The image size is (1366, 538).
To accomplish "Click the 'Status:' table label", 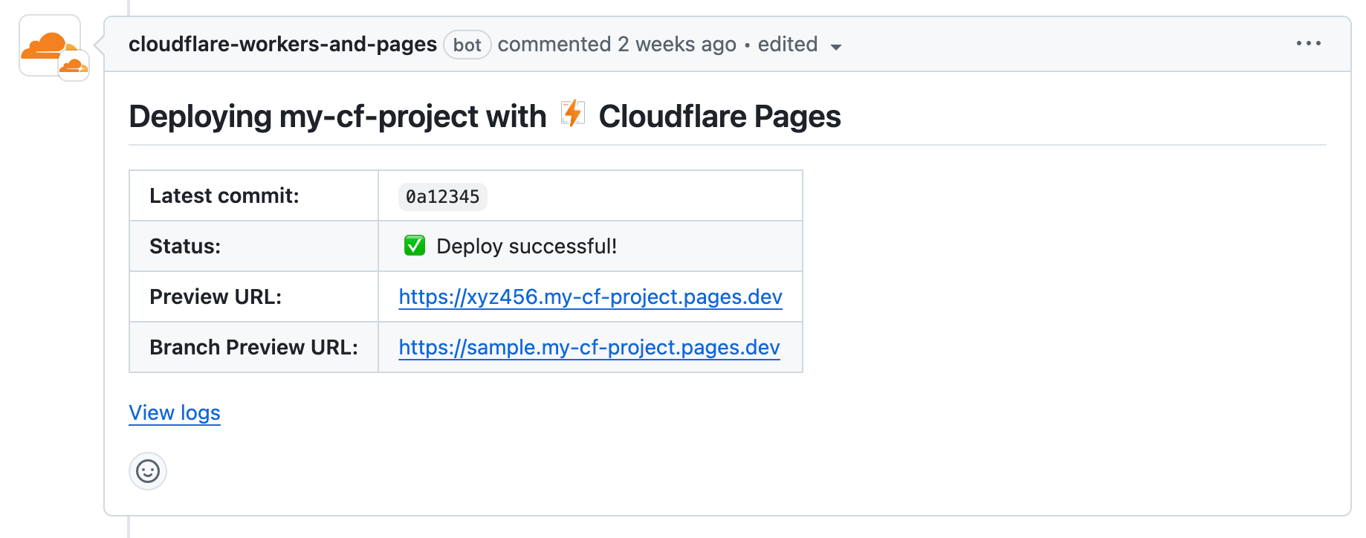I will pyautogui.click(x=185, y=246).
